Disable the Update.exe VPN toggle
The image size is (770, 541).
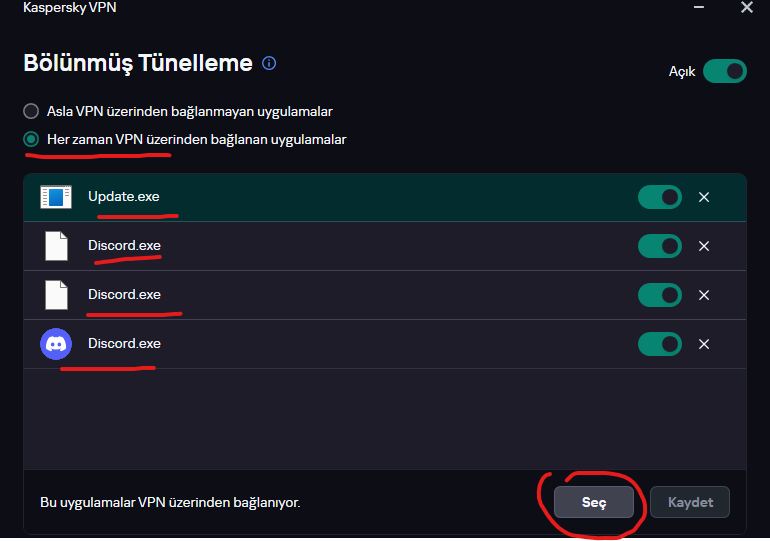pos(660,197)
